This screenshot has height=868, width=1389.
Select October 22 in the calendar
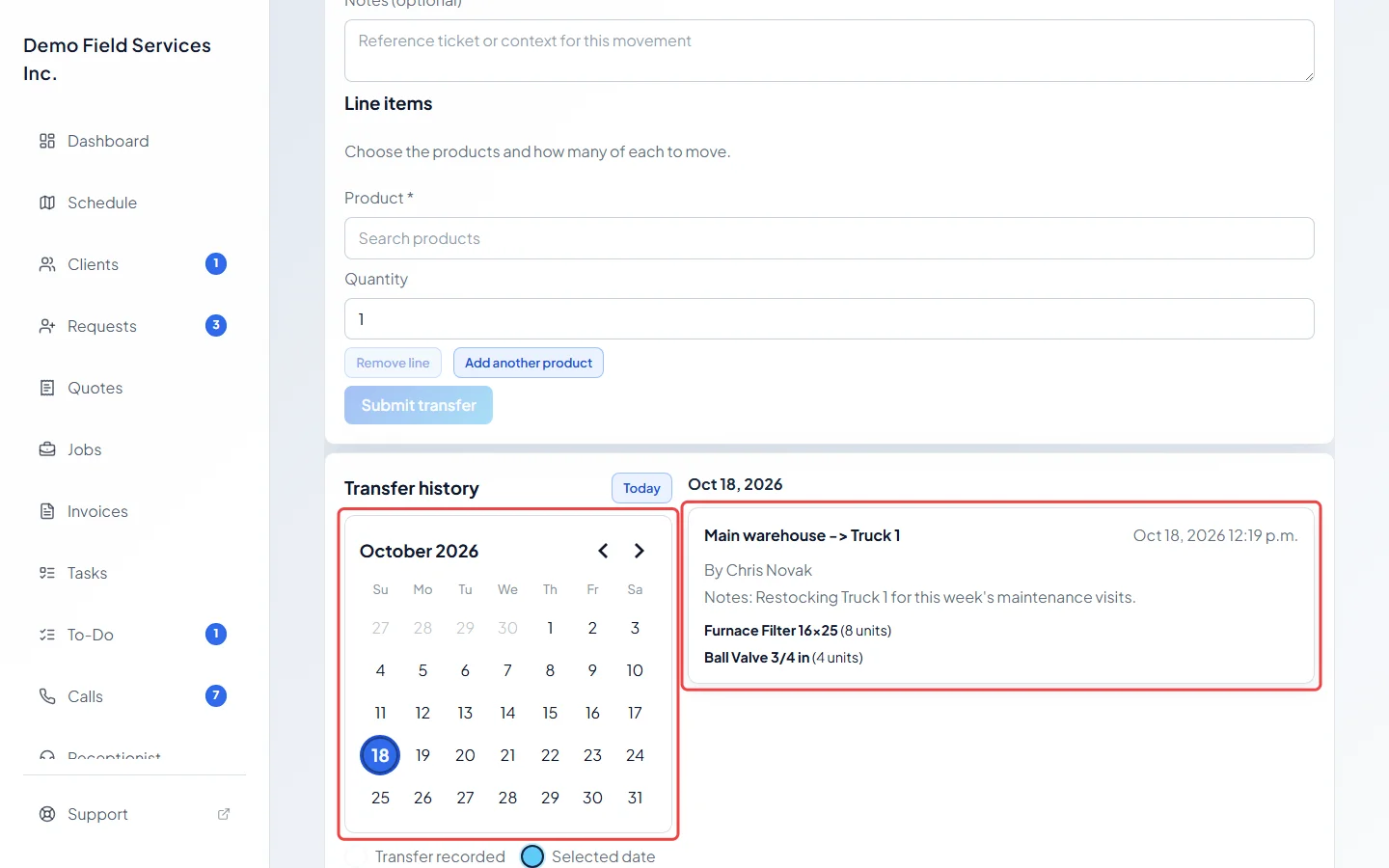click(x=550, y=755)
